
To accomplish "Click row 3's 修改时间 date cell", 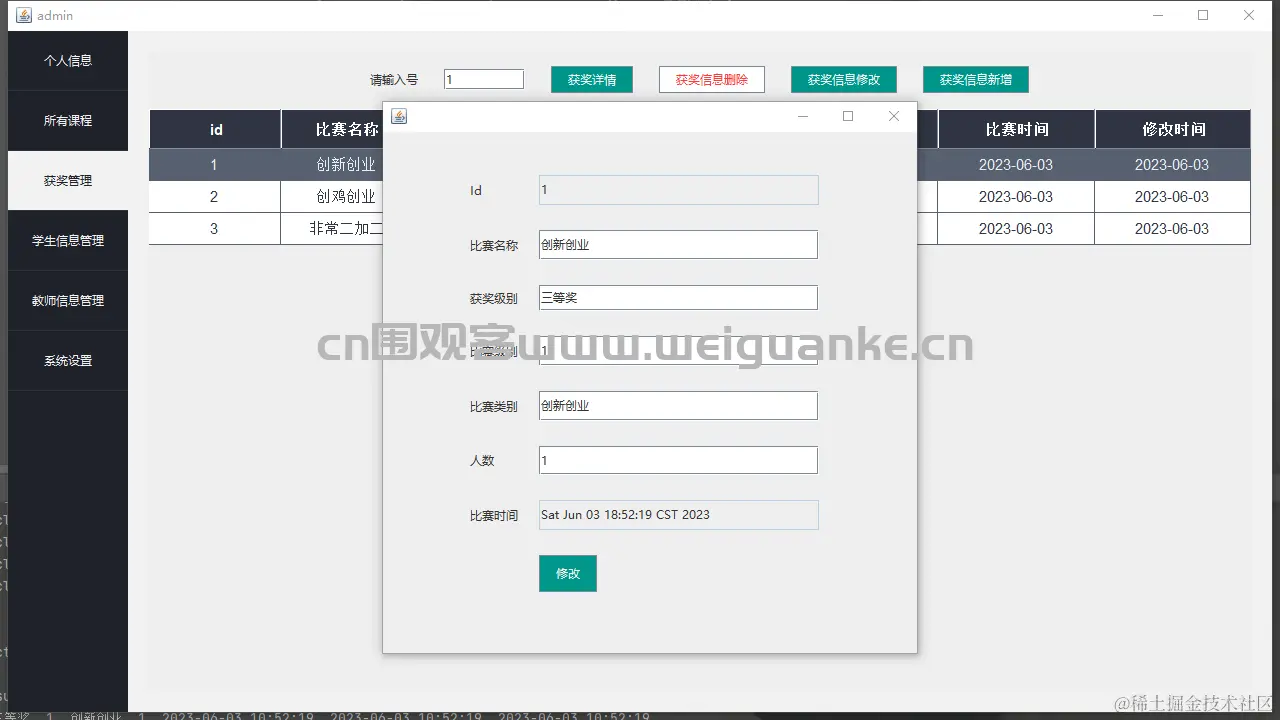I will coord(1172,229).
